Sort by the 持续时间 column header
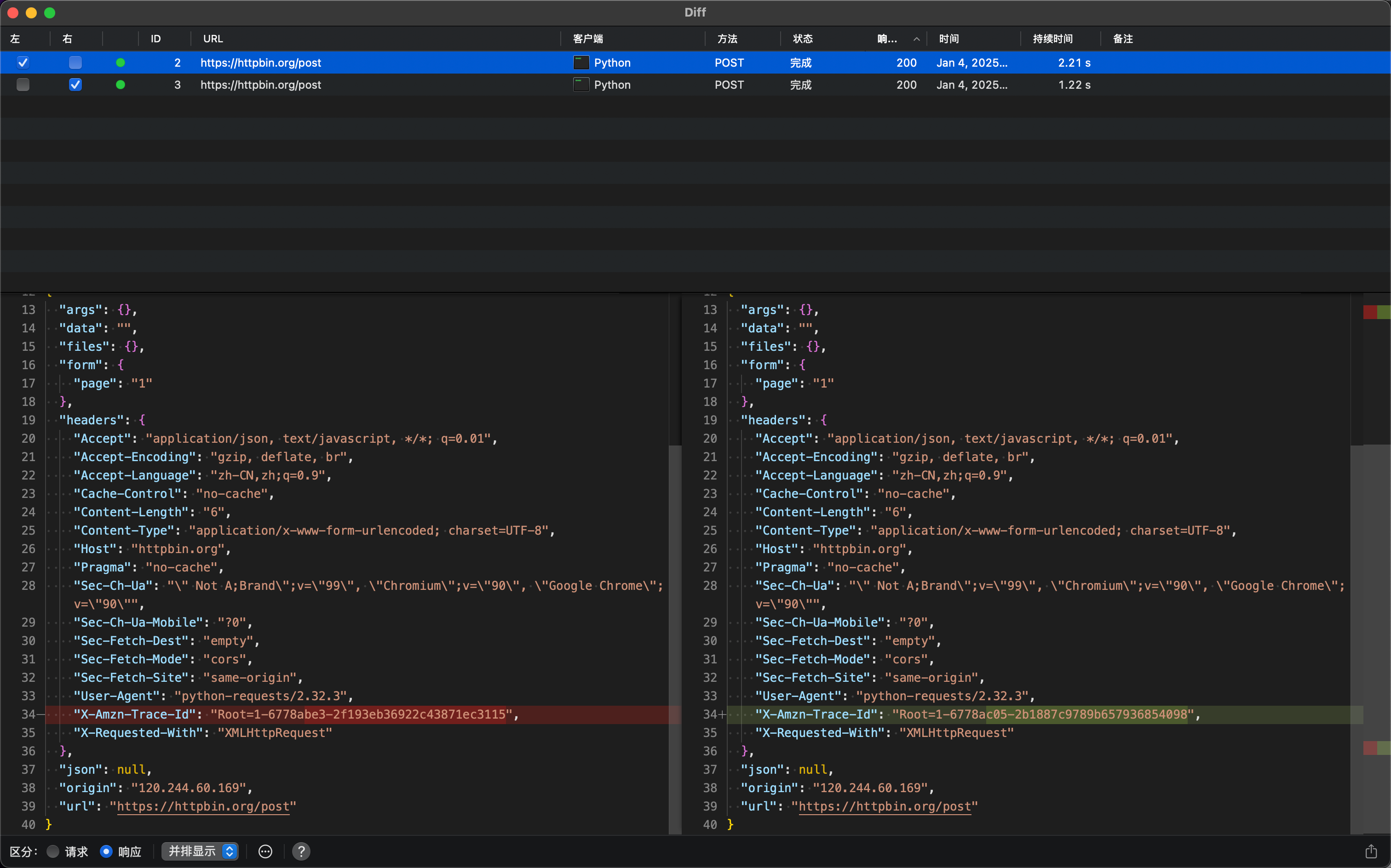This screenshot has width=1391, height=868. 1052,39
